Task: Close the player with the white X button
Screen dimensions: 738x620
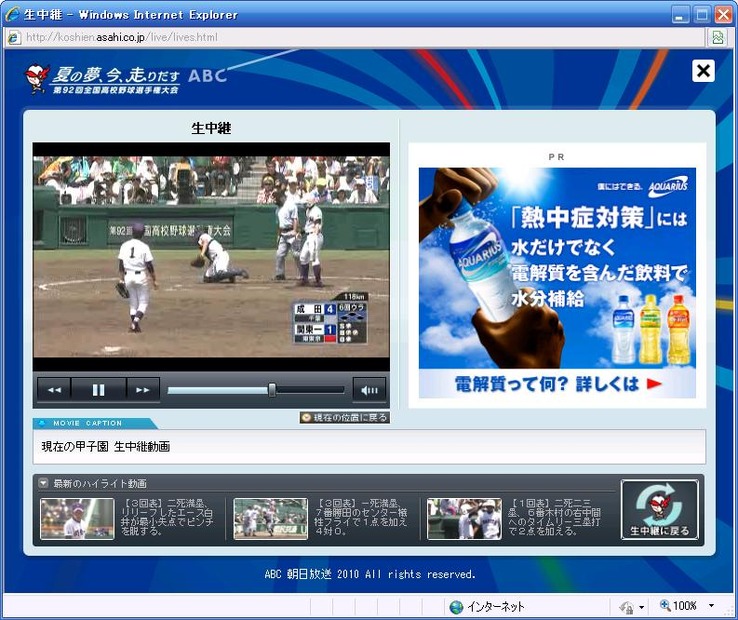Action: (x=703, y=71)
